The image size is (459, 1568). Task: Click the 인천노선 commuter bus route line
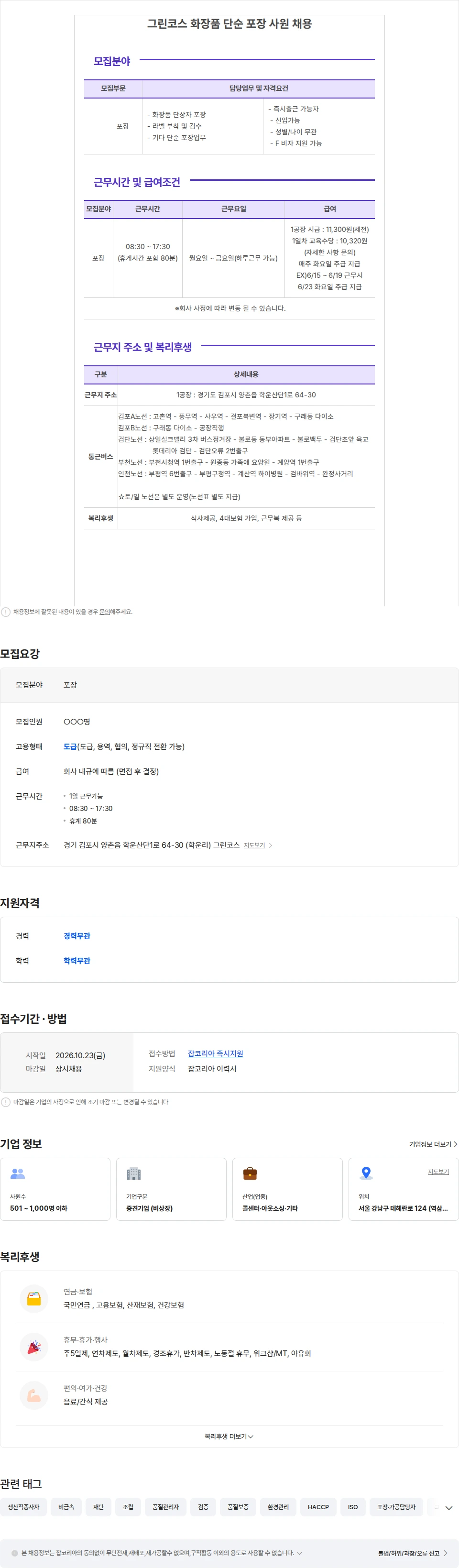pyautogui.click(x=236, y=473)
